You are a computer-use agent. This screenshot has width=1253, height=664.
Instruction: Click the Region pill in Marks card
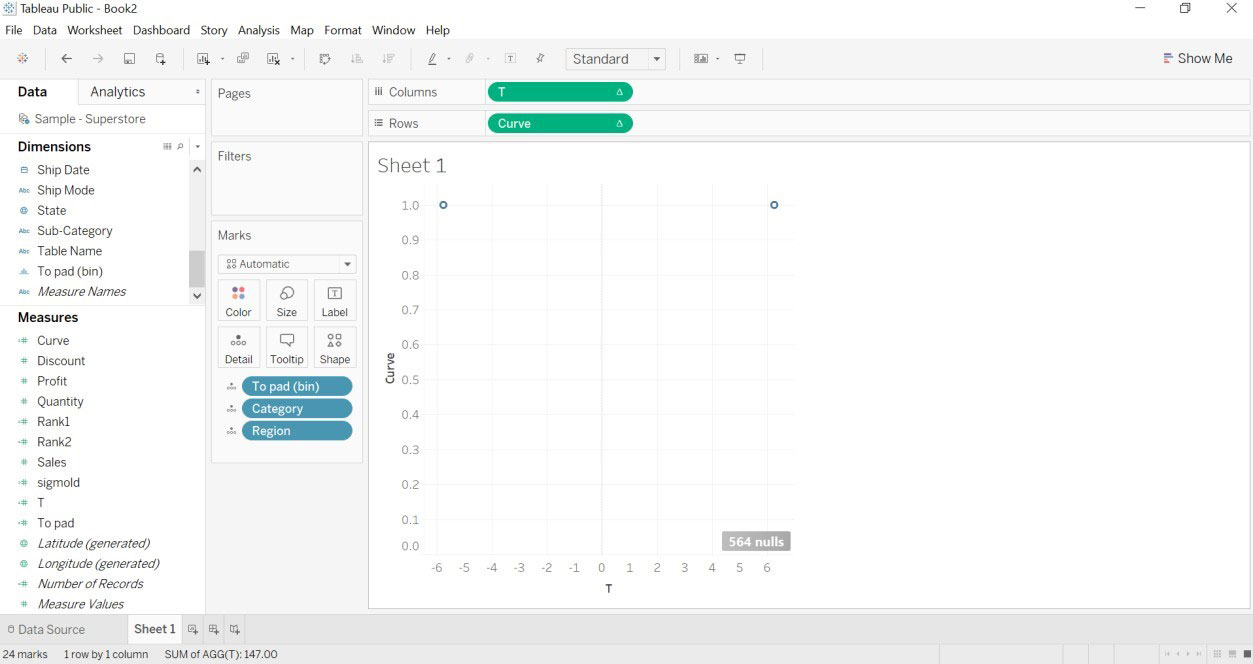(x=297, y=431)
